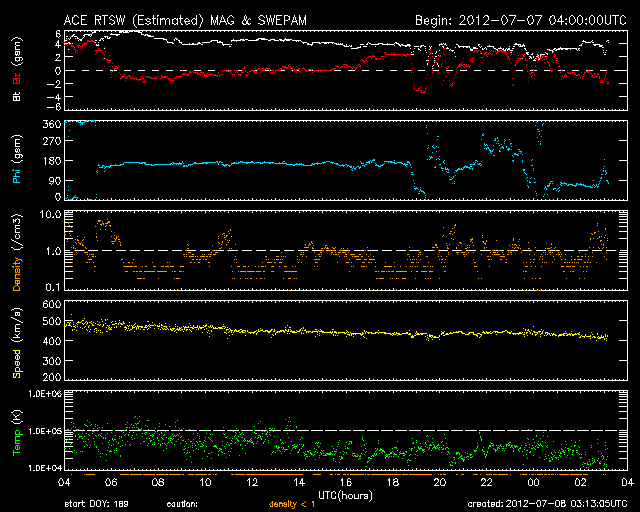Click the '90' tick on the Phi axis

click(55, 180)
